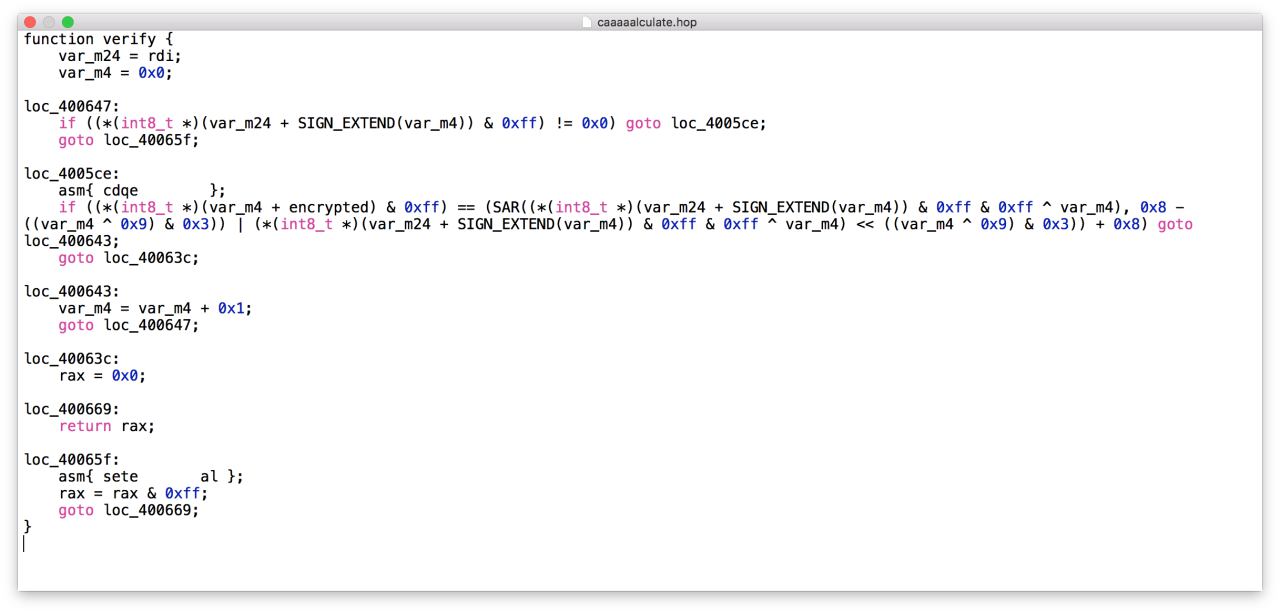
Task: Click the 'return rax;' line
Action: pos(107,426)
